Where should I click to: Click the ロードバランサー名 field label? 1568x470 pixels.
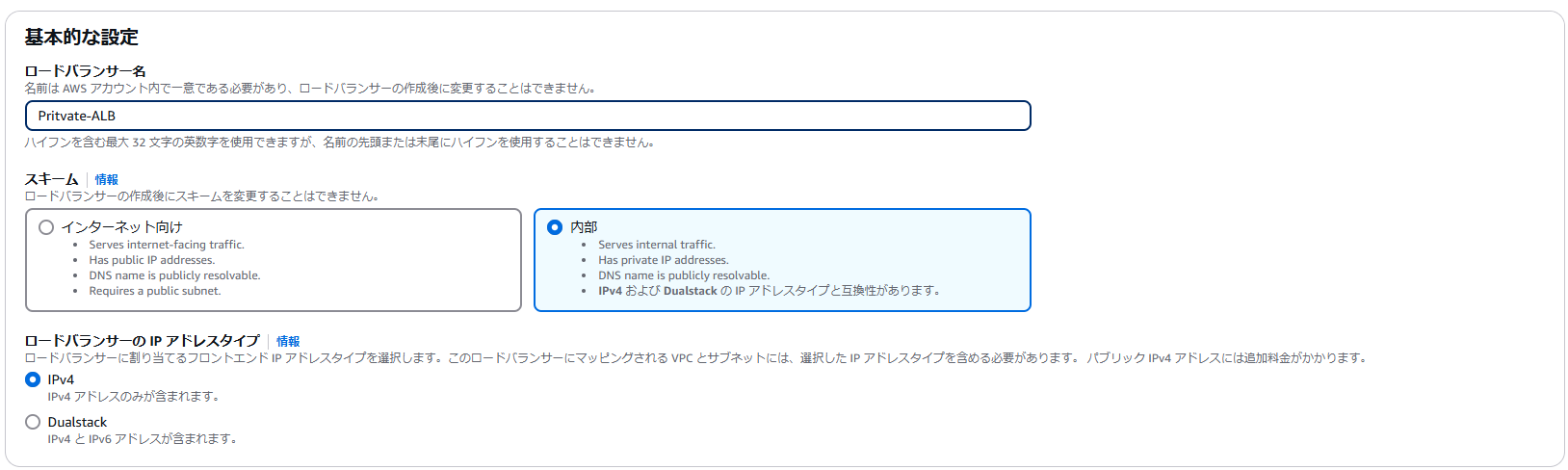coord(85,71)
